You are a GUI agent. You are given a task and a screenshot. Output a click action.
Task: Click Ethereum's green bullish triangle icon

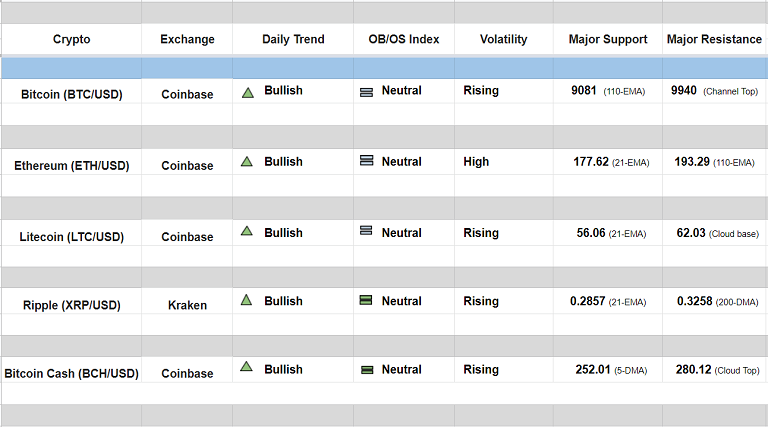(248, 161)
